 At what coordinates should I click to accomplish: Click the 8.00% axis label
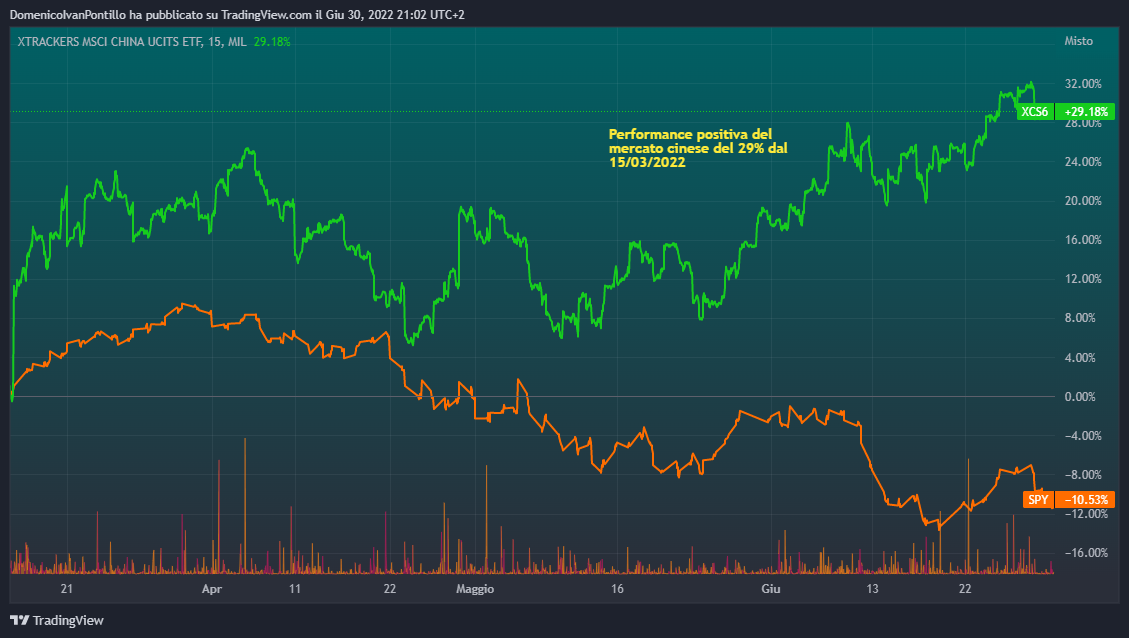coord(1080,318)
